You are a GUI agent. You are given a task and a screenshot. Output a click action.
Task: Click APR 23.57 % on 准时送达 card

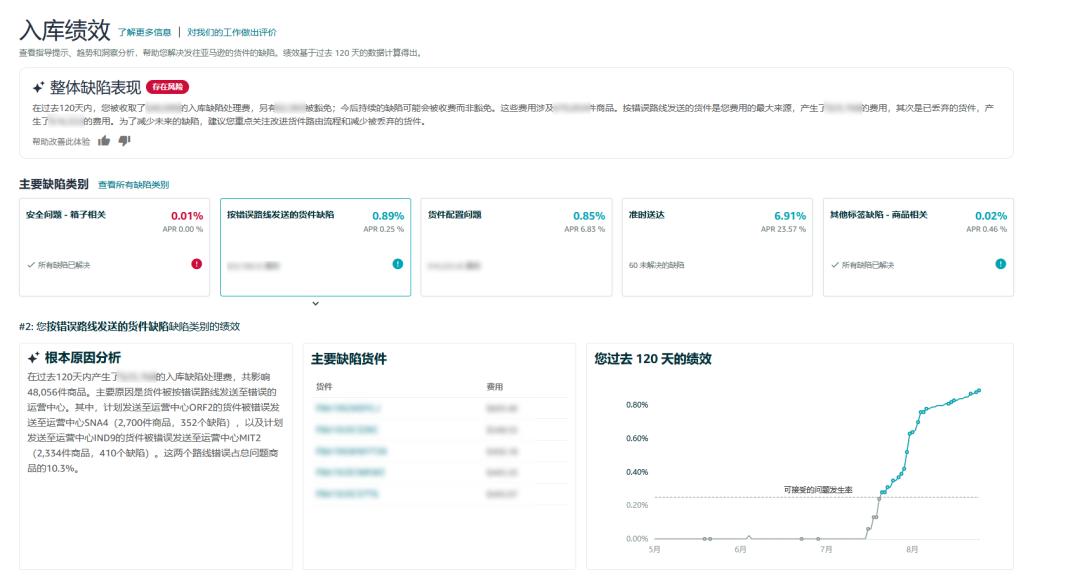[x=783, y=229]
